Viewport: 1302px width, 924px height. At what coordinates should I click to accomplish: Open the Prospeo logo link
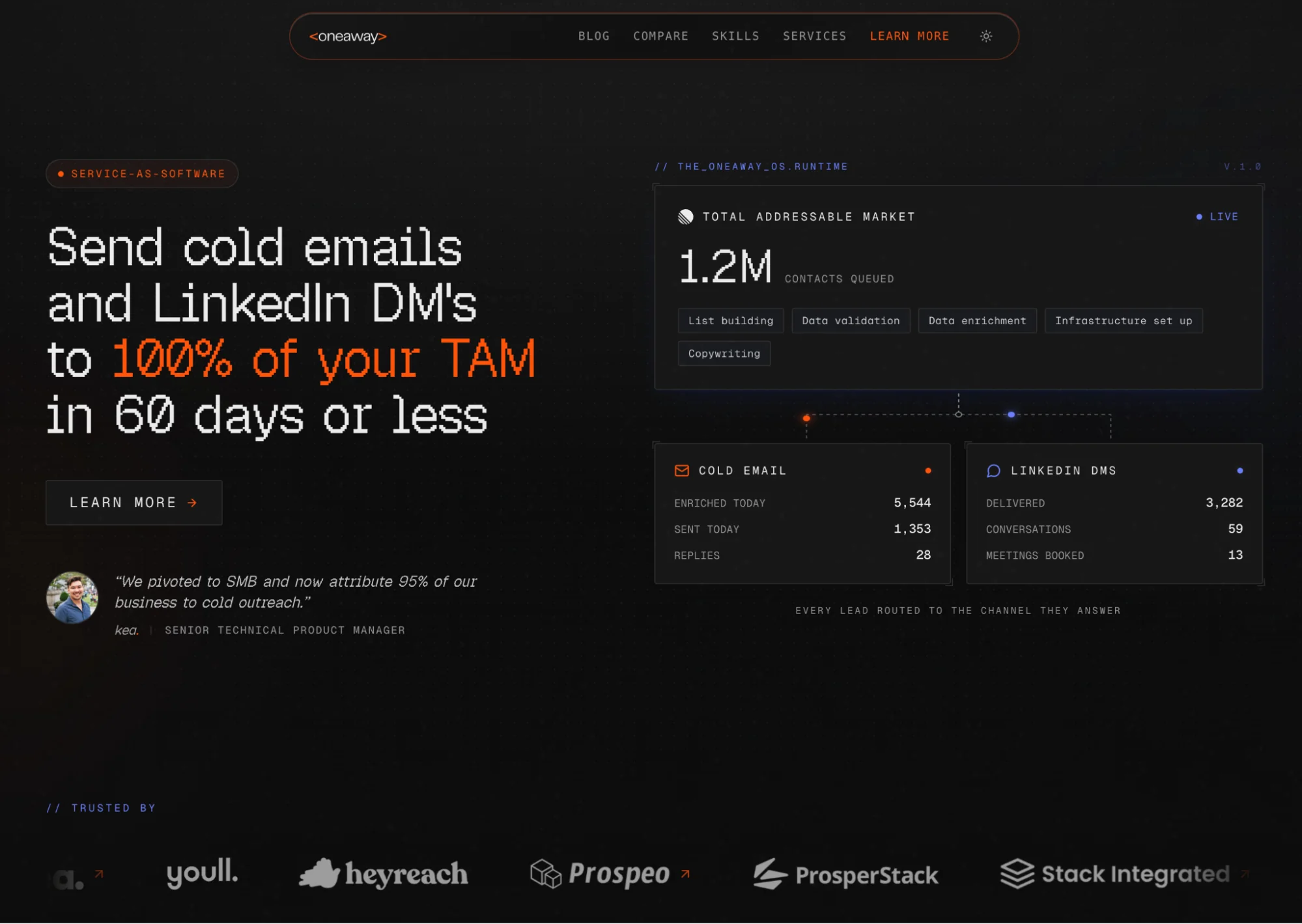pos(601,874)
